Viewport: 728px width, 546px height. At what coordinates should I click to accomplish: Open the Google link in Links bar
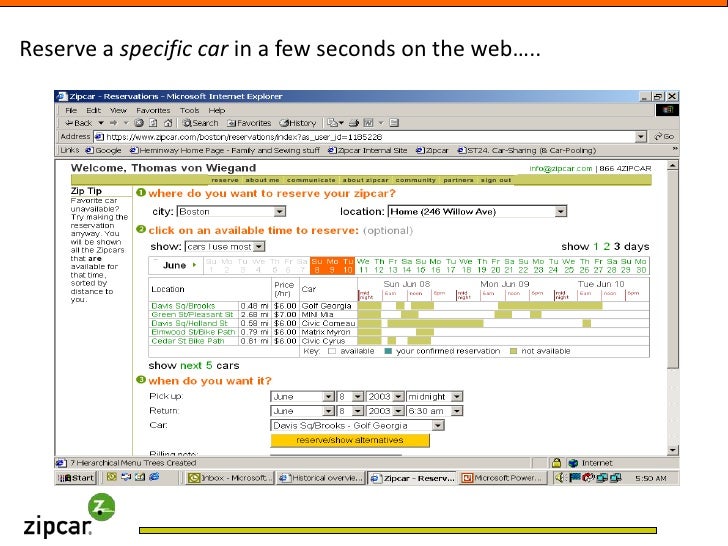pos(103,150)
